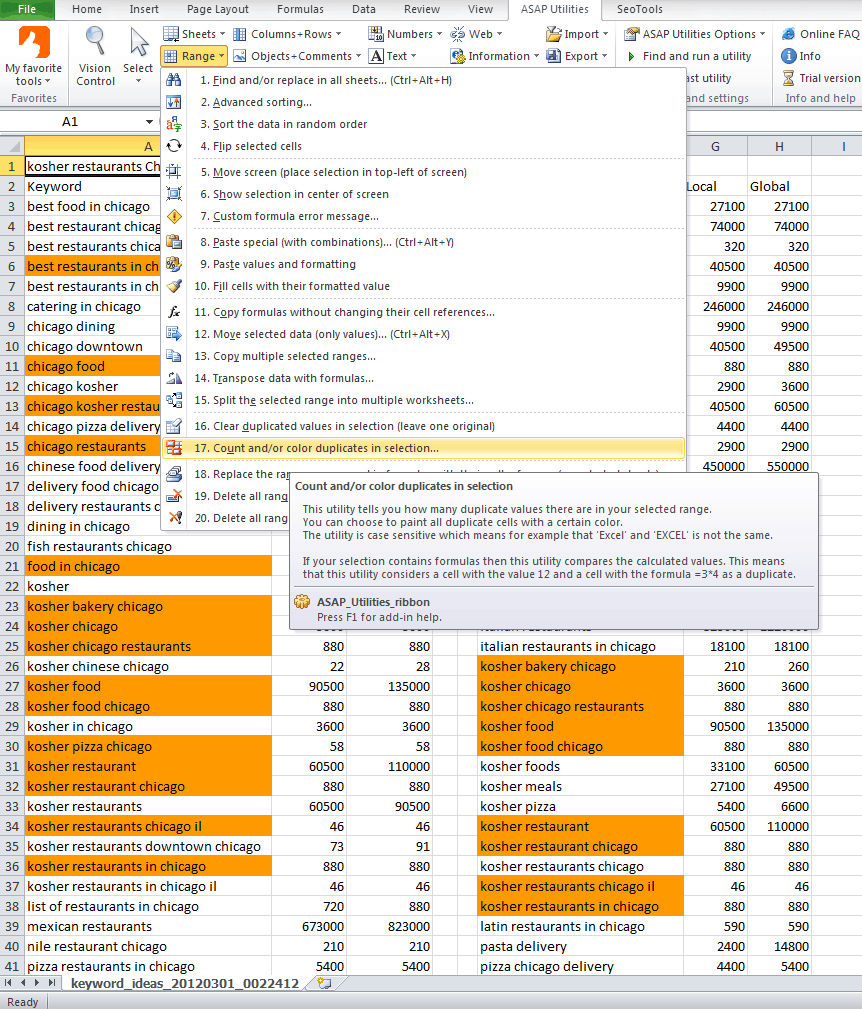Click the Advanced sorting icon

pos(174,102)
